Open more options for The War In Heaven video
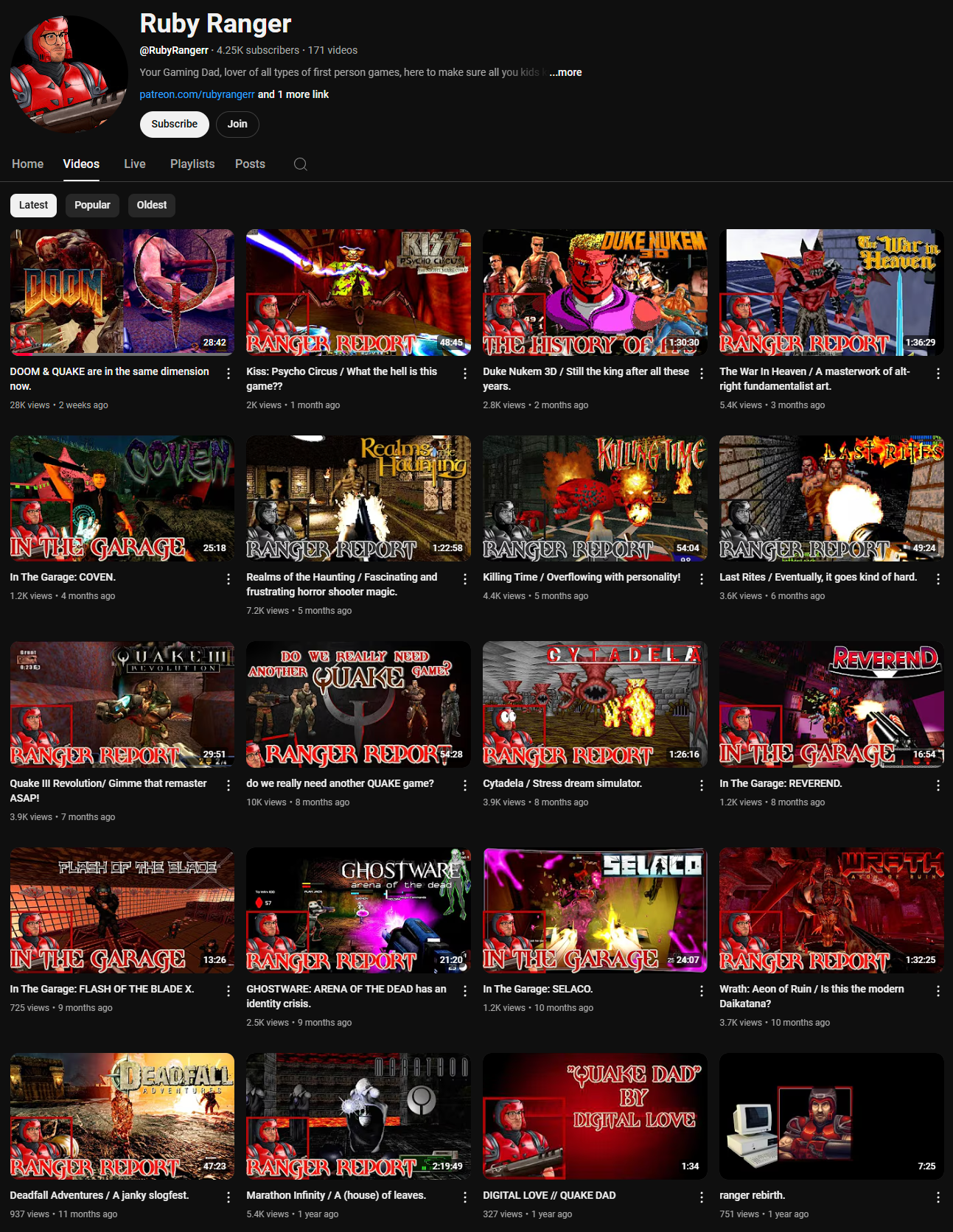Viewport: 953px width, 1232px height. coord(938,374)
